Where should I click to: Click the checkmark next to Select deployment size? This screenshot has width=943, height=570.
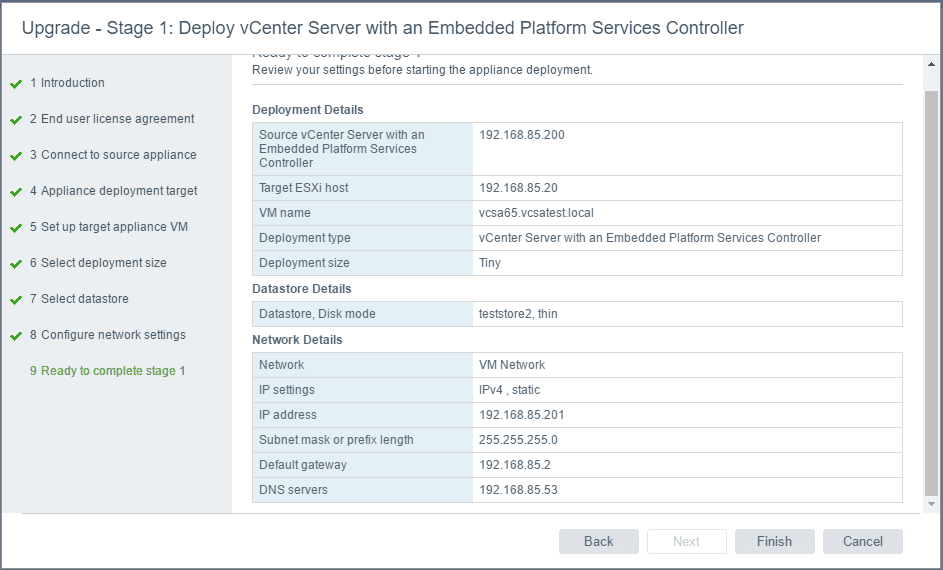[16, 264]
